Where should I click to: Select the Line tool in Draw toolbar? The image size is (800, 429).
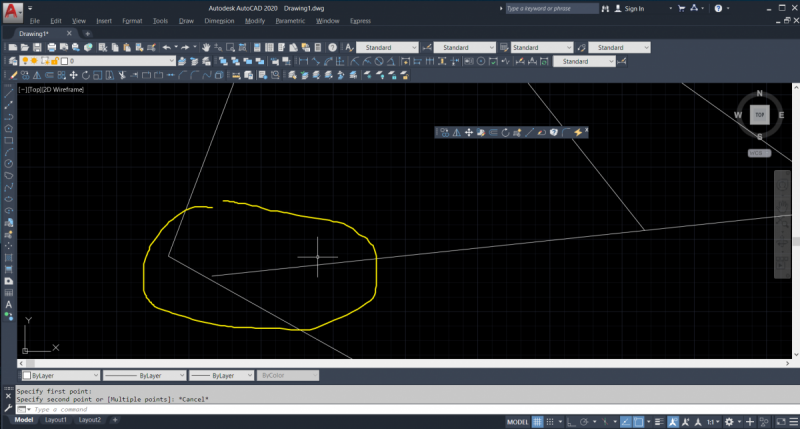point(9,92)
